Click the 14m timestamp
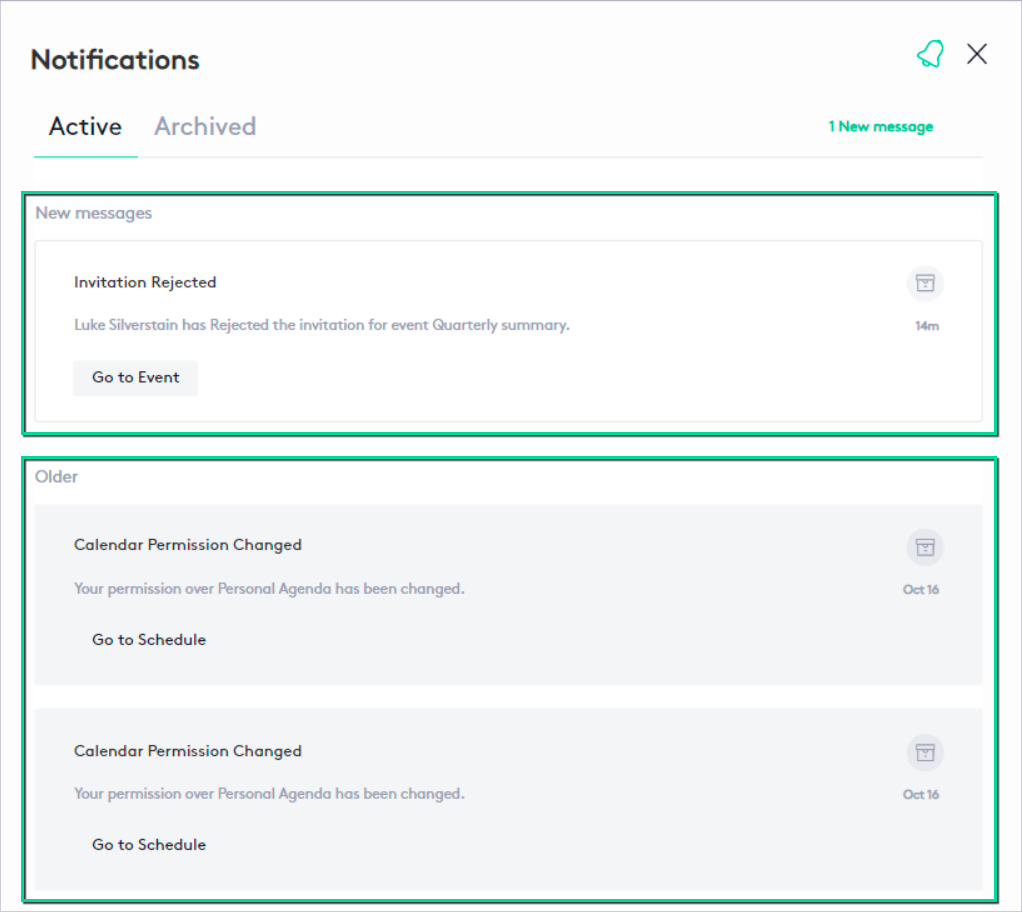1022x912 pixels. click(x=927, y=326)
